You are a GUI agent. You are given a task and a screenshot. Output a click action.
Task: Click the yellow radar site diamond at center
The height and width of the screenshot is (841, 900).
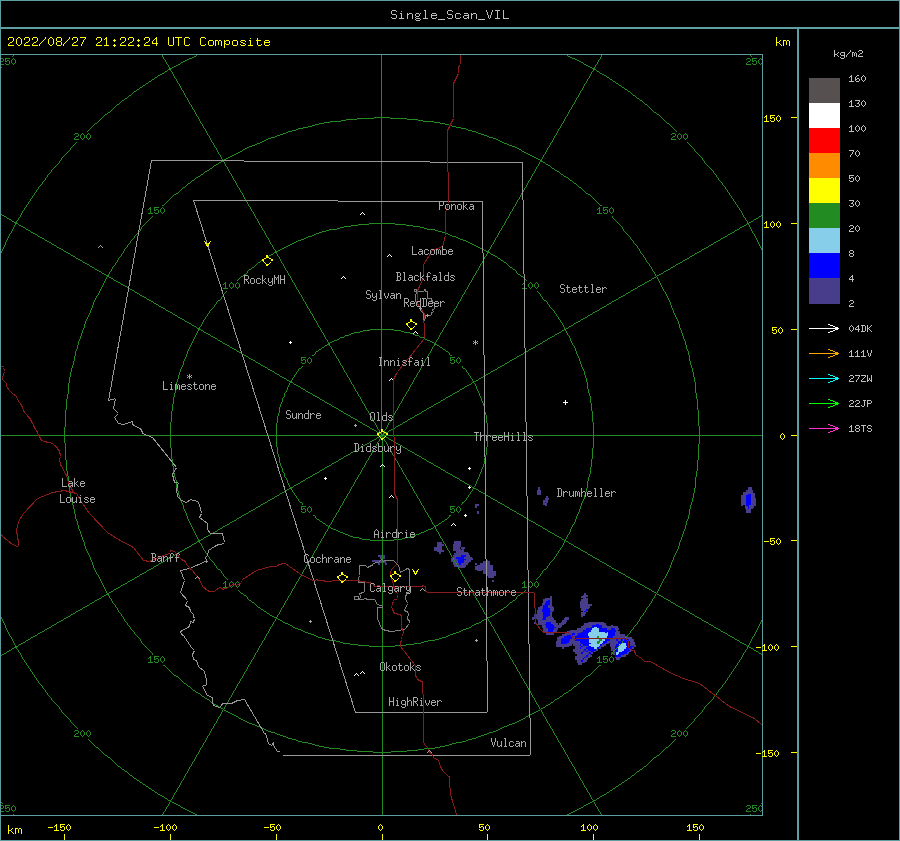pyautogui.click(x=382, y=435)
